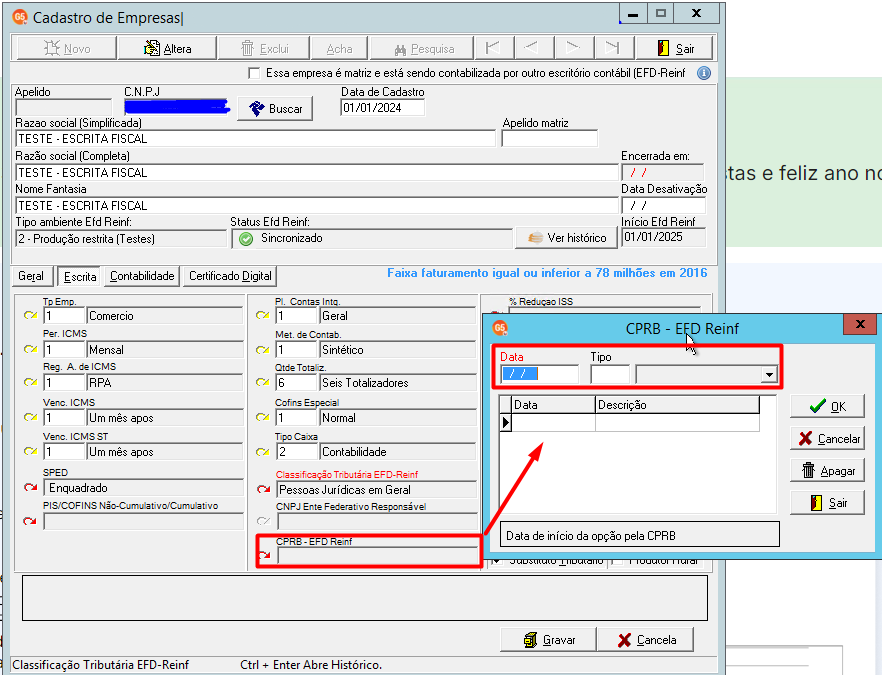
Task: Switch to the Geral tab
Action: 31,276
